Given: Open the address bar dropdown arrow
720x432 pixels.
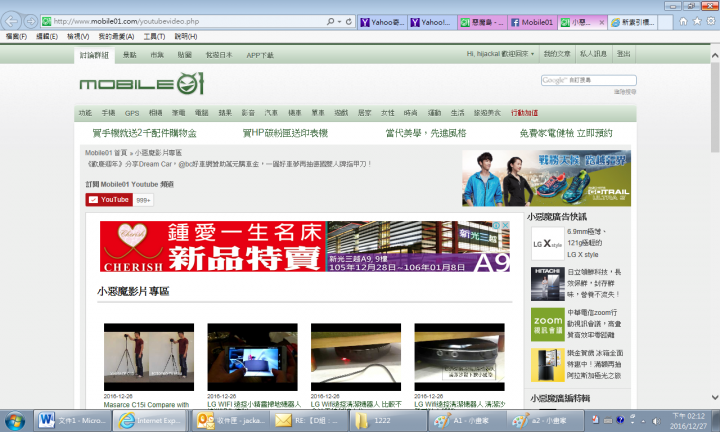Looking at the screenshot, I should pos(340,22).
